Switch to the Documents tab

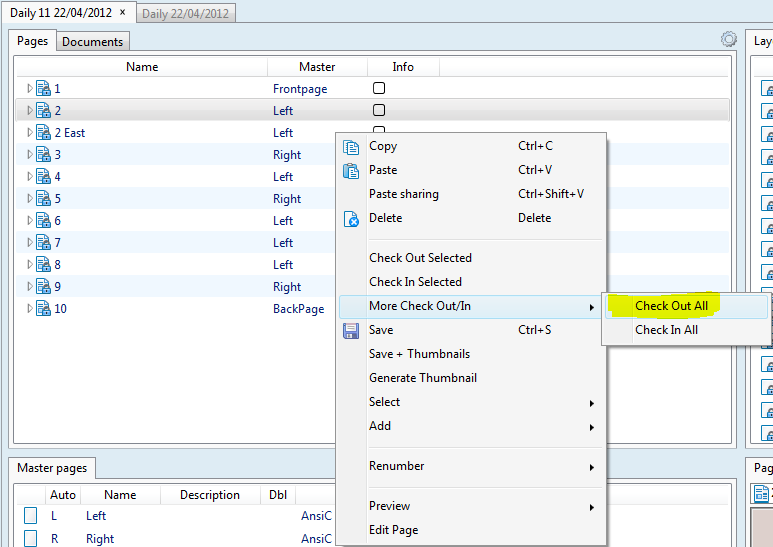pyautogui.click(x=93, y=42)
